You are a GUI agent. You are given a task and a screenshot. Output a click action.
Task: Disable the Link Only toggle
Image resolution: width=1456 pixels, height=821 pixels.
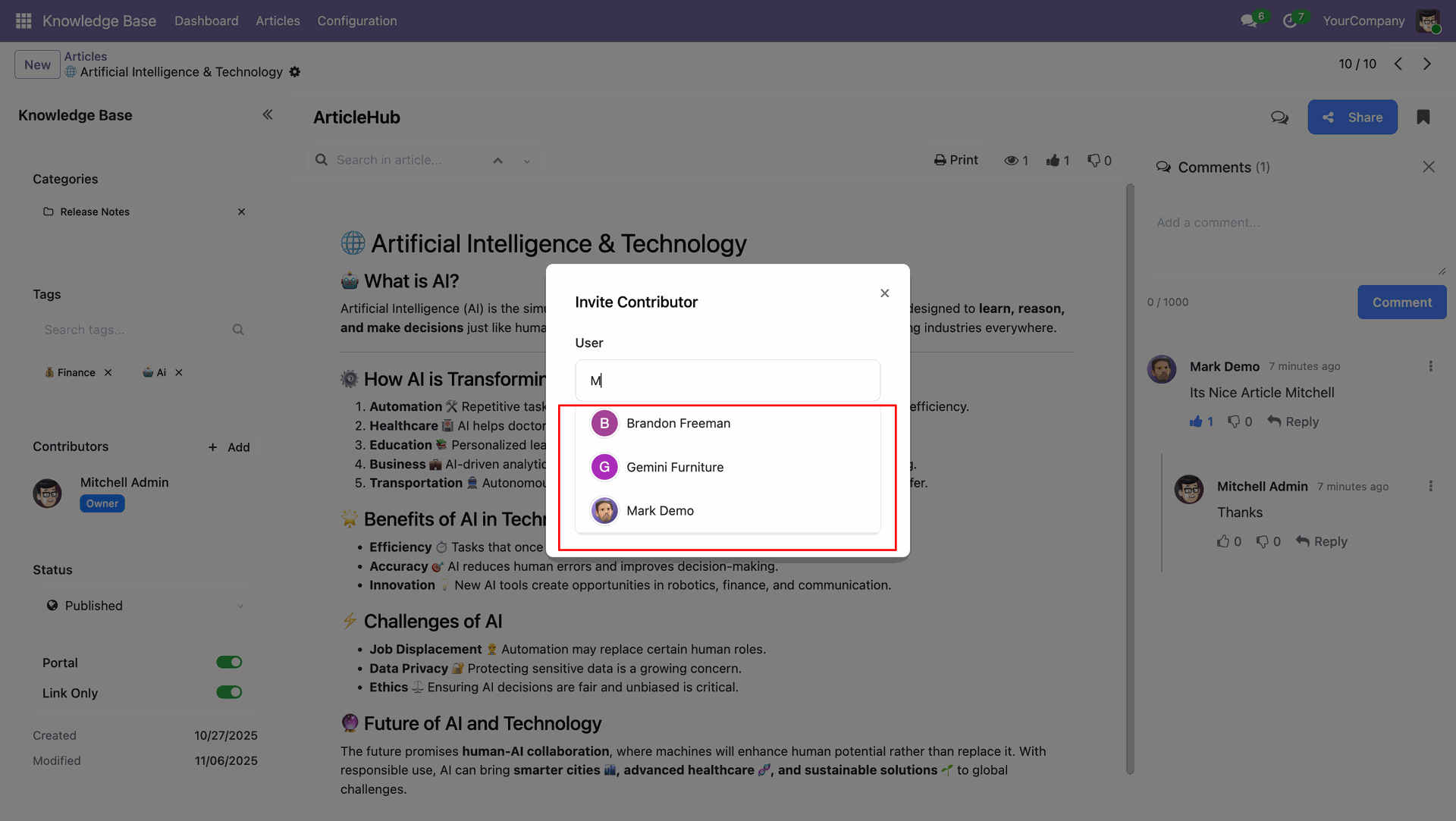229,692
